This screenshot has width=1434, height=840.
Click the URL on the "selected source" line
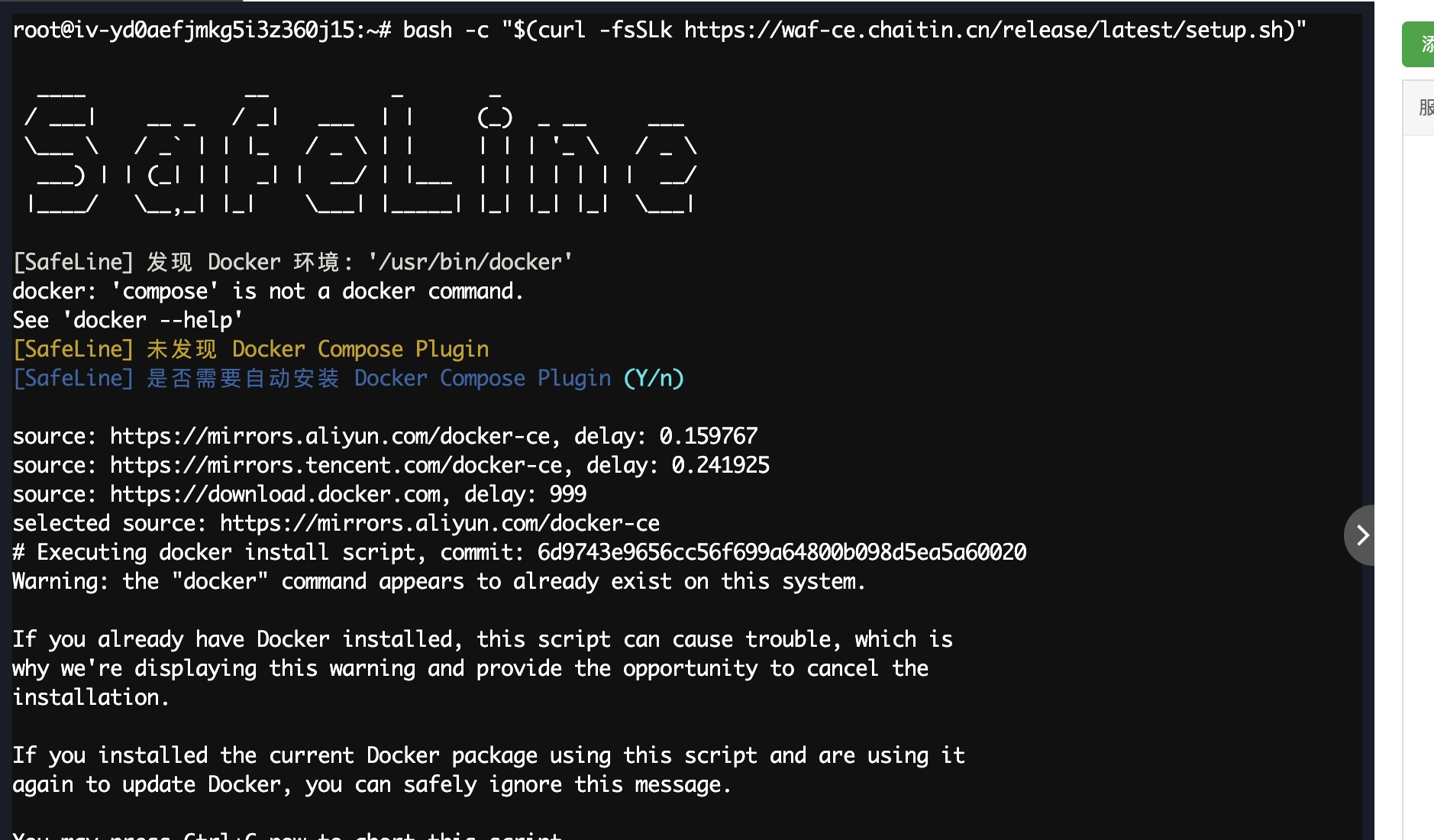440,523
